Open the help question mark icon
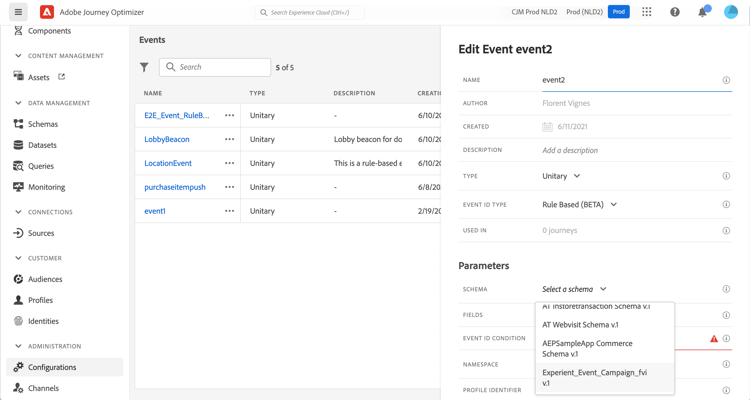Viewport: 750px width, 400px height. point(675,12)
